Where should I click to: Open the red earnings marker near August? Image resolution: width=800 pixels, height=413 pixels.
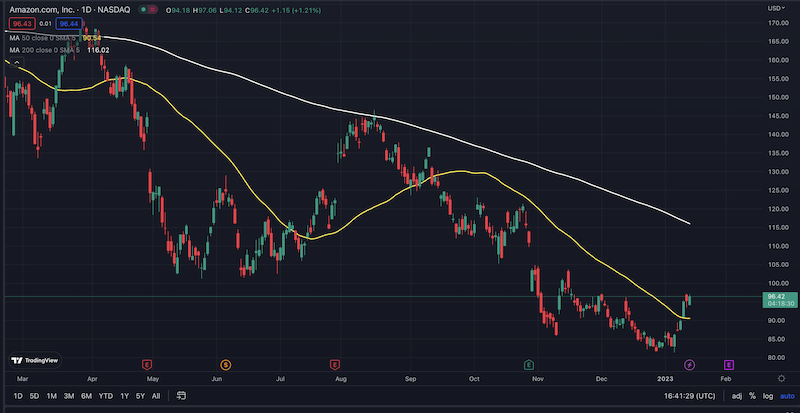click(x=335, y=365)
